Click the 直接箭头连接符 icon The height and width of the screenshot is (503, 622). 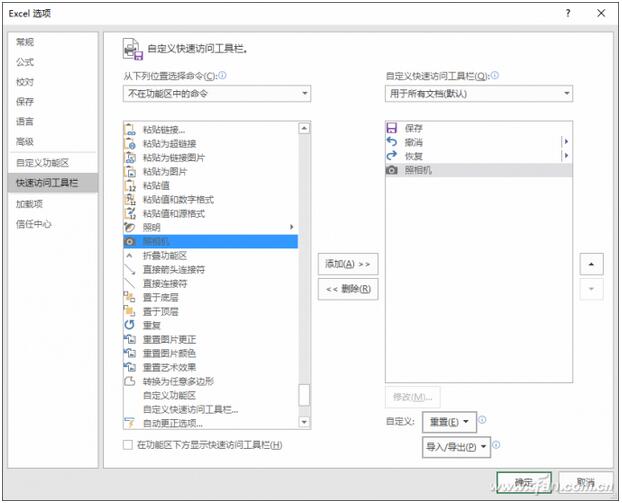(130, 270)
